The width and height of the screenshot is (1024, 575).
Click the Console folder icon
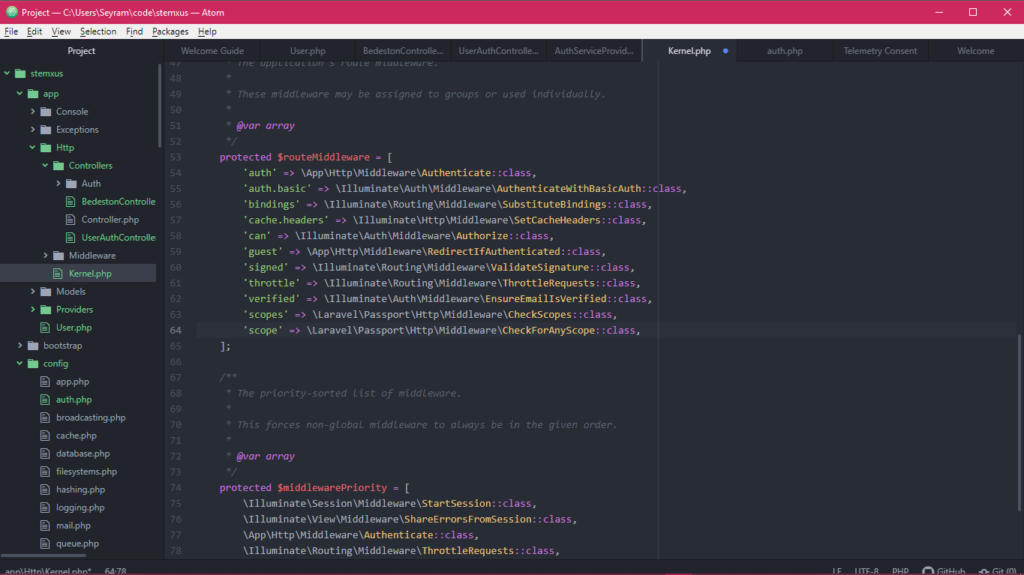pos(45,112)
